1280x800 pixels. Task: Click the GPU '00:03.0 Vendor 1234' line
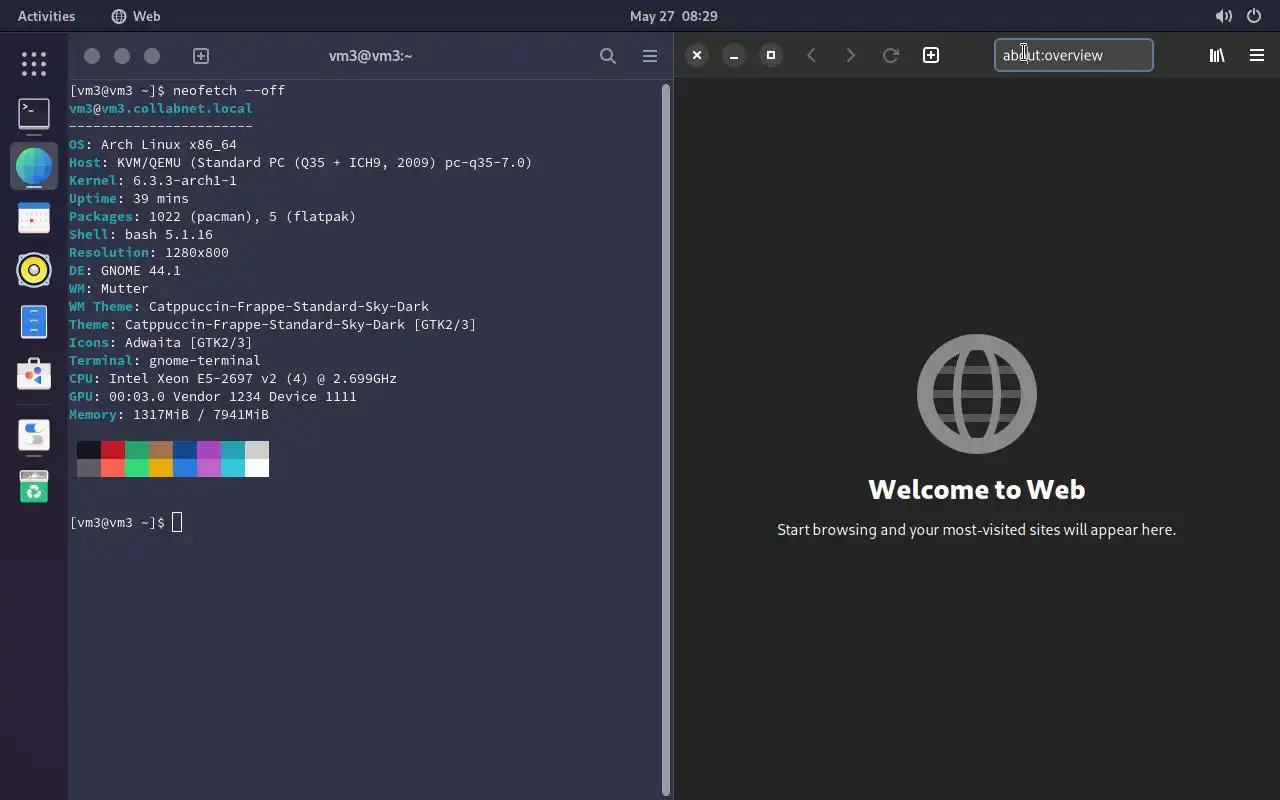click(x=213, y=396)
